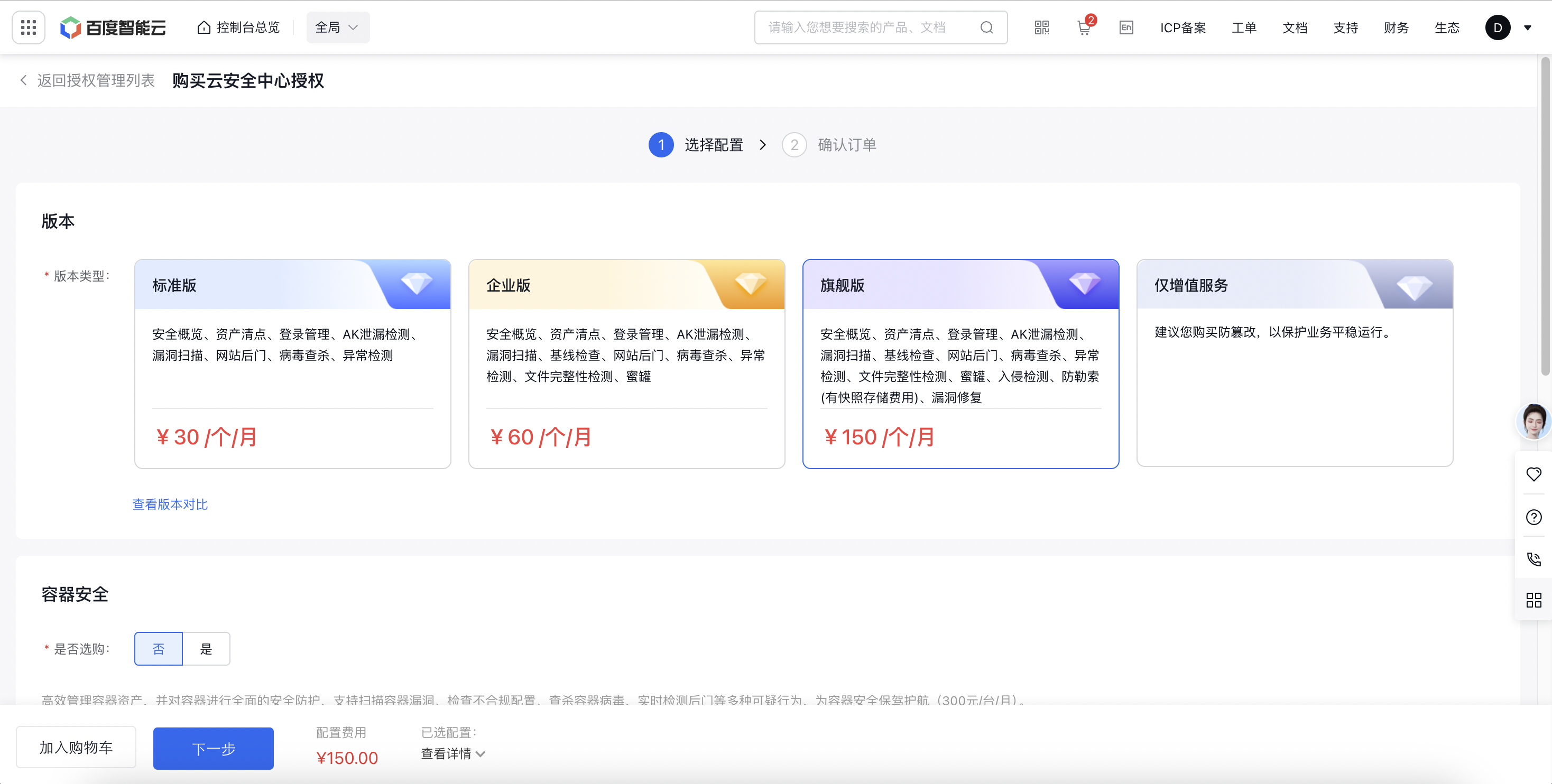Choose the 仅增值服务 card
Viewport: 1552px width, 784px height.
tap(1295, 362)
